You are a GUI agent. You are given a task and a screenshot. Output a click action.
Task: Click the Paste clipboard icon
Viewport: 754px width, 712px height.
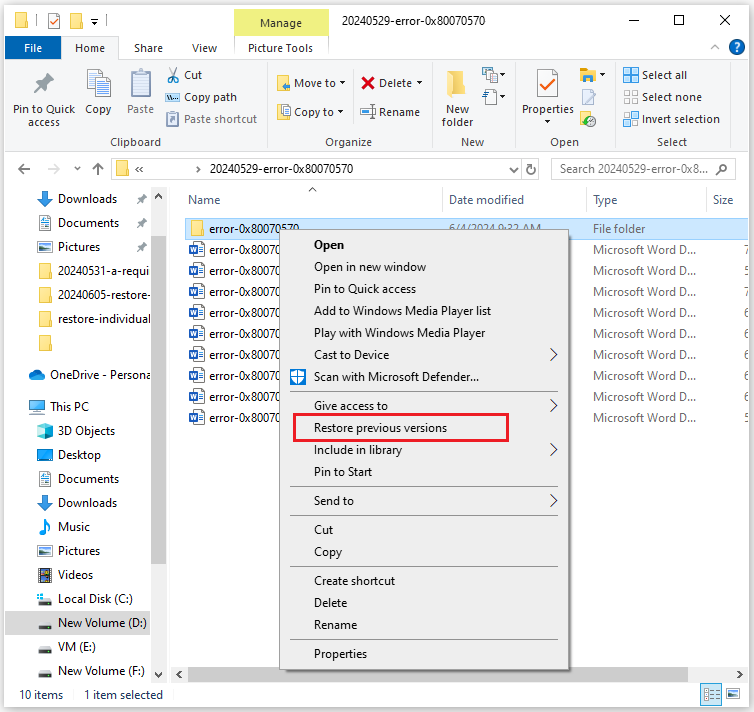[x=141, y=84]
